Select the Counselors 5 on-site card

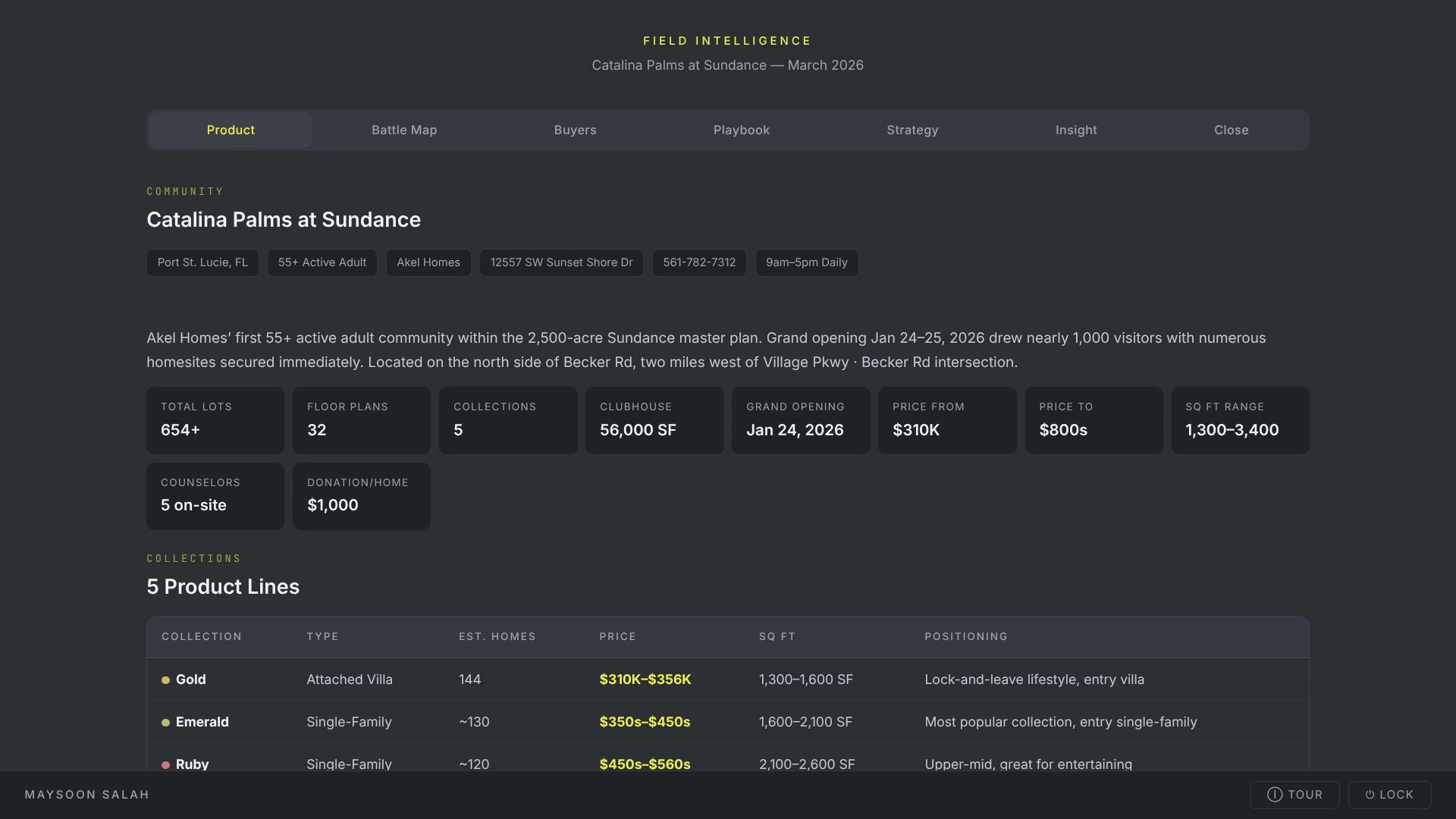point(215,496)
